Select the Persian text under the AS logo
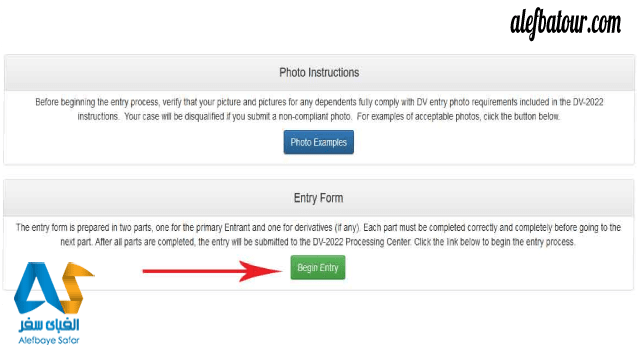640x360 pixels. pos(49,325)
